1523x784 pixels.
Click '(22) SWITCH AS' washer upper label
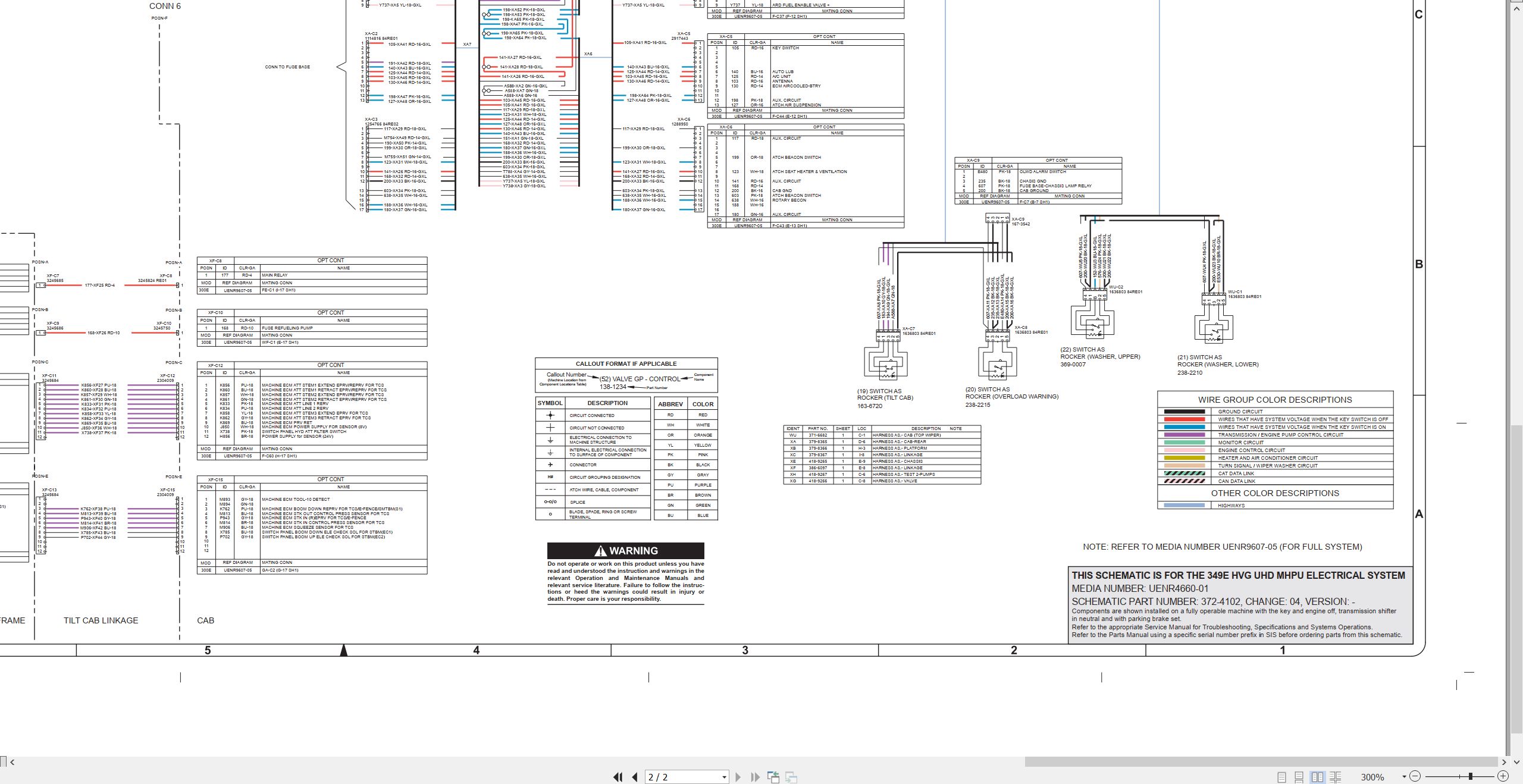tap(1082, 350)
